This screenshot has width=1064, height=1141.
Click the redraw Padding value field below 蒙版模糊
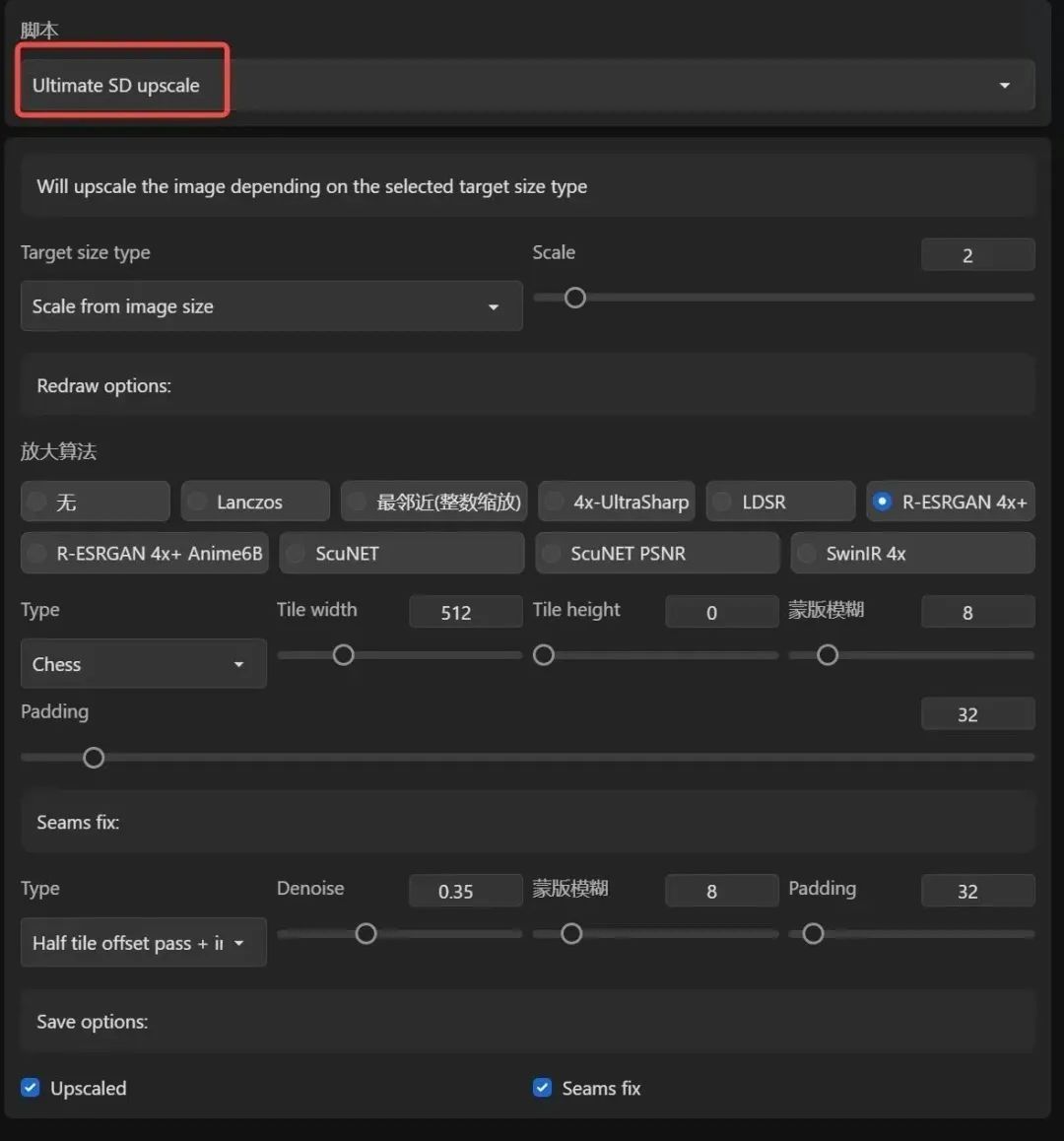click(x=977, y=713)
